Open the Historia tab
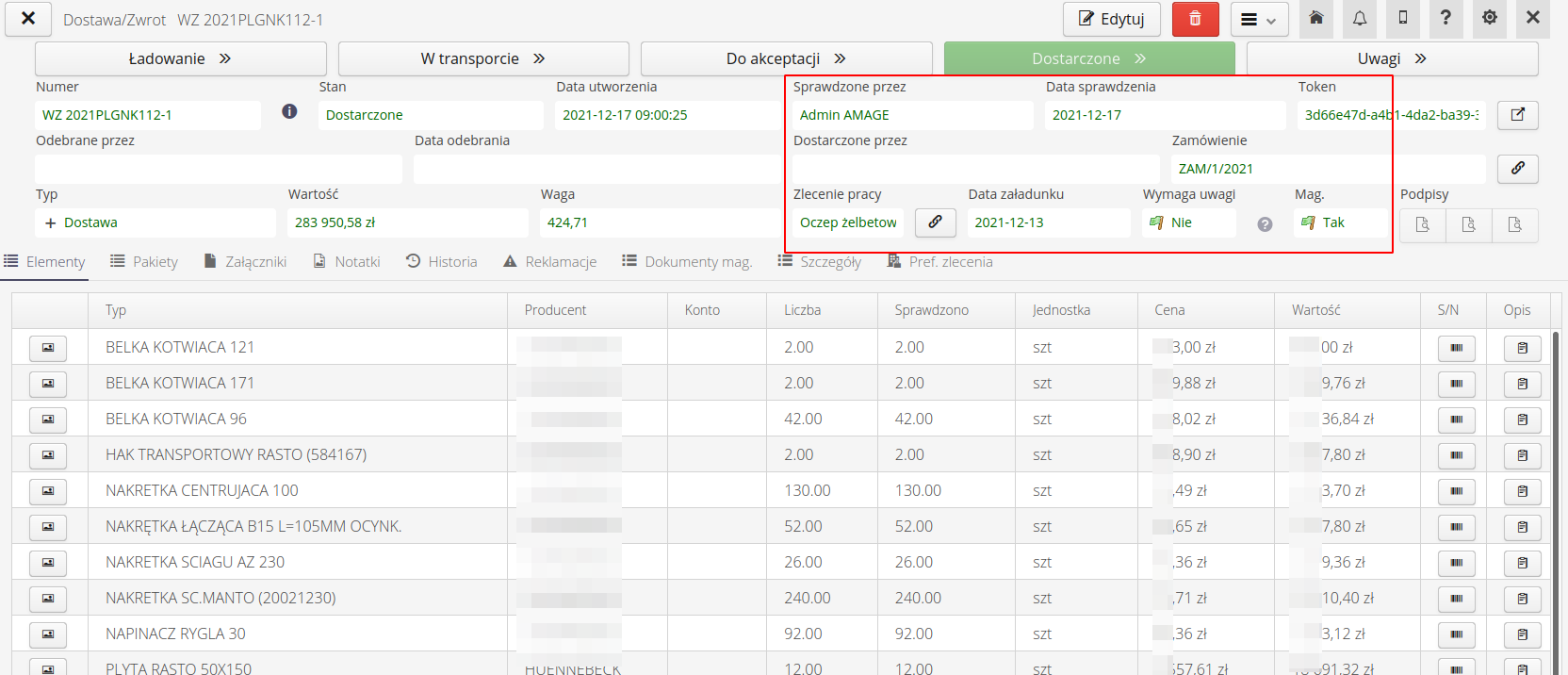 tap(442, 262)
